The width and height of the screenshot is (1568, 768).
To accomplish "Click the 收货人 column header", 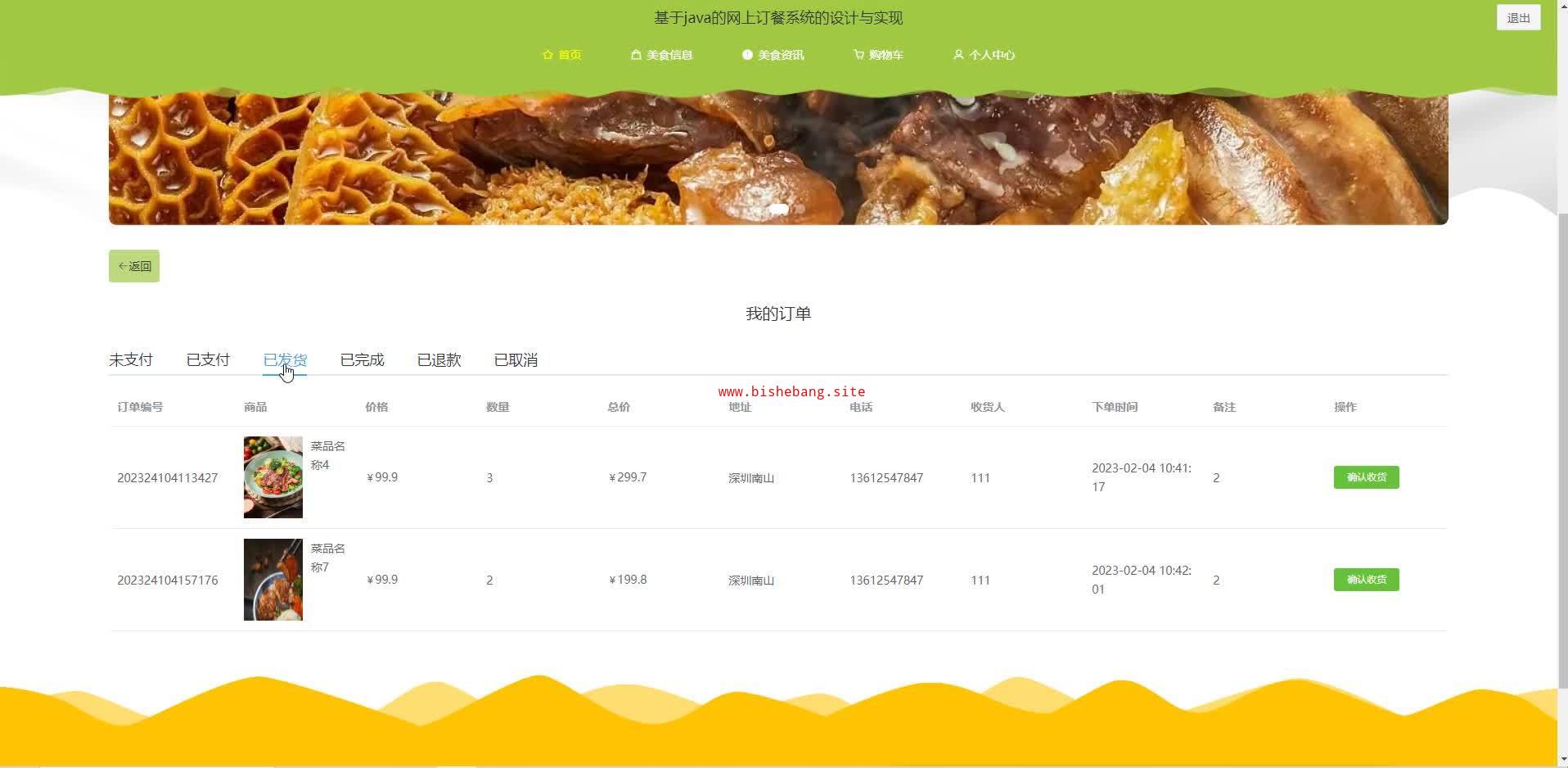I will 988,407.
